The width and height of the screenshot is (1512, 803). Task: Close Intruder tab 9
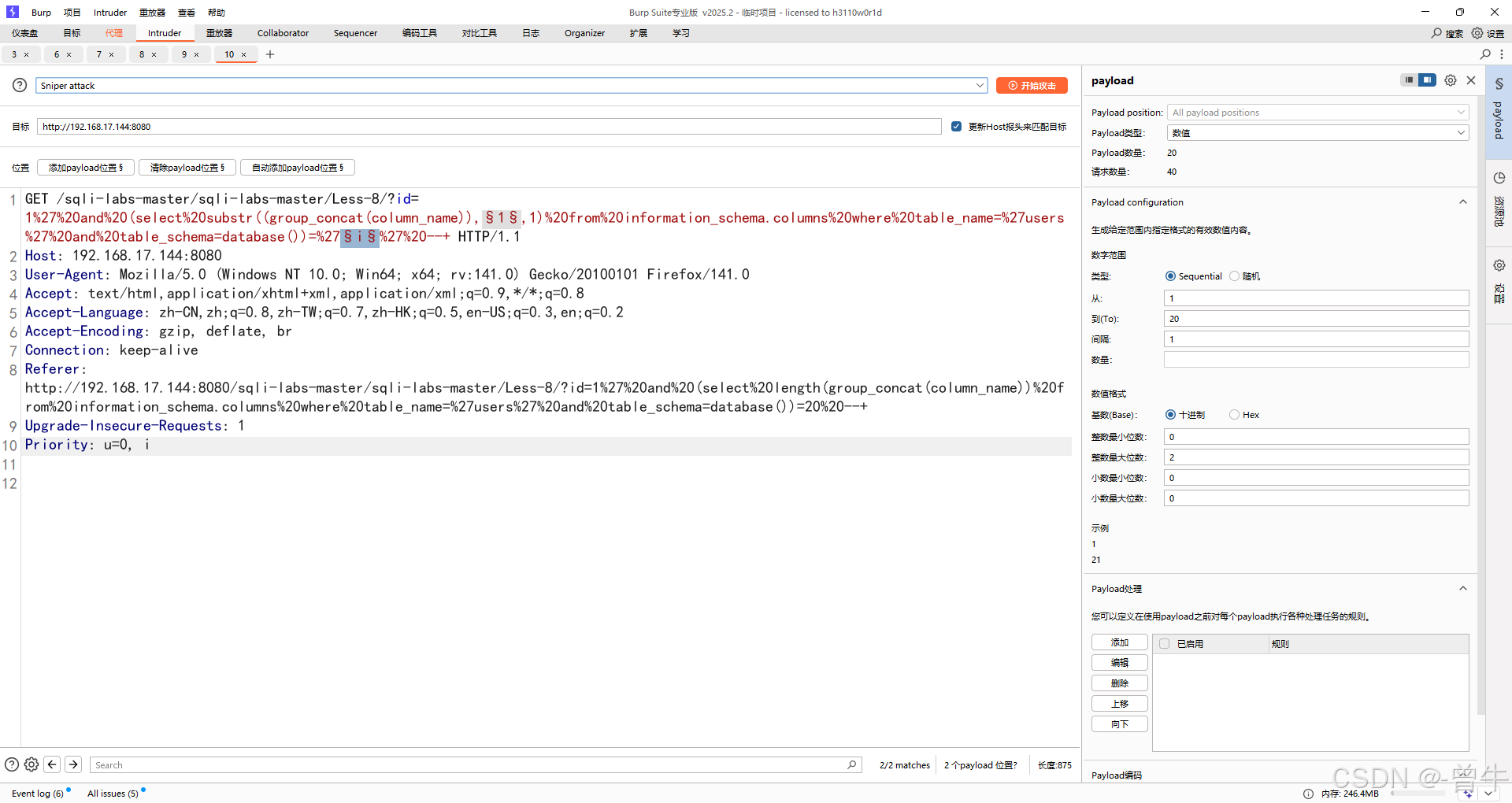click(197, 54)
